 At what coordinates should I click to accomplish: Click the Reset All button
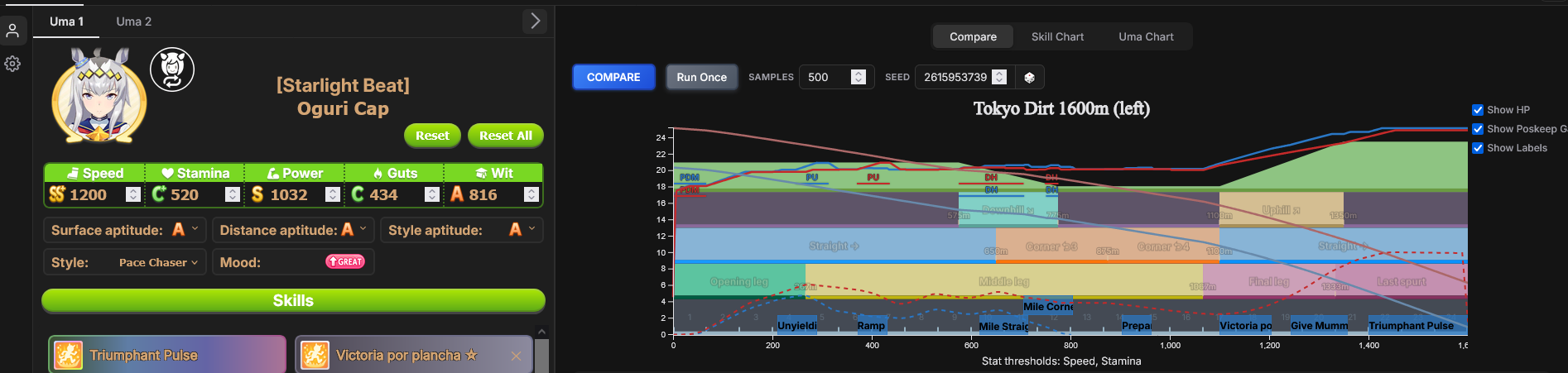[x=505, y=136]
